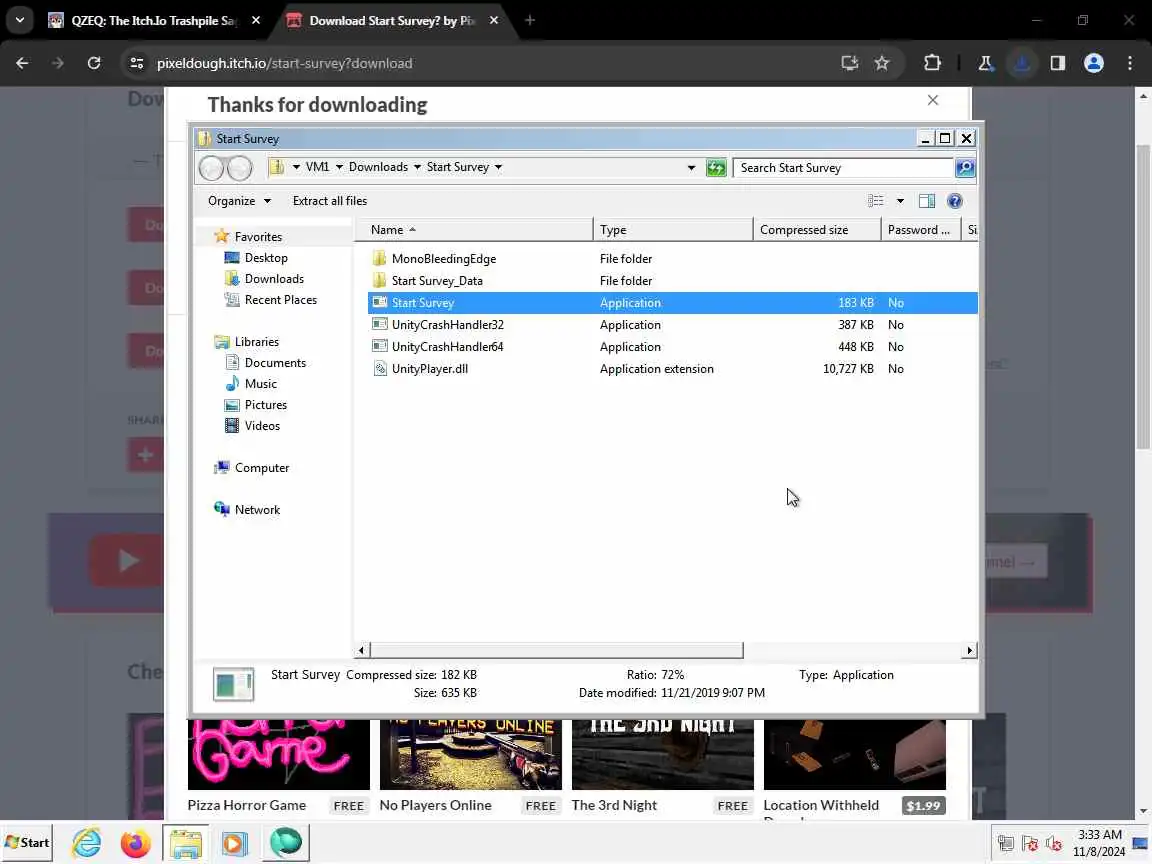Viewport: 1152px width, 864px height.
Task: Sort by Compressed size column
Action: (817, 230)
